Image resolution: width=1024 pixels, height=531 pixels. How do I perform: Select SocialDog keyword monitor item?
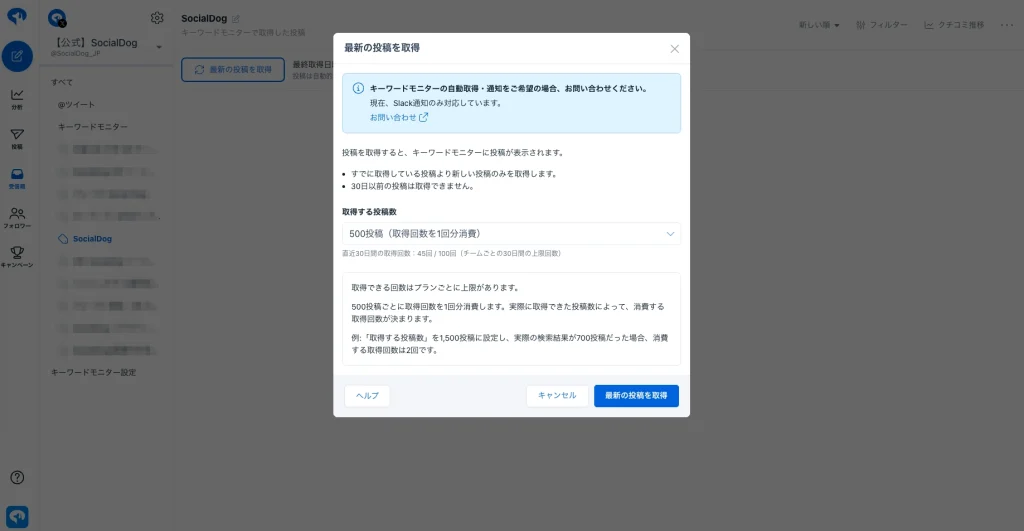(92, 239)
